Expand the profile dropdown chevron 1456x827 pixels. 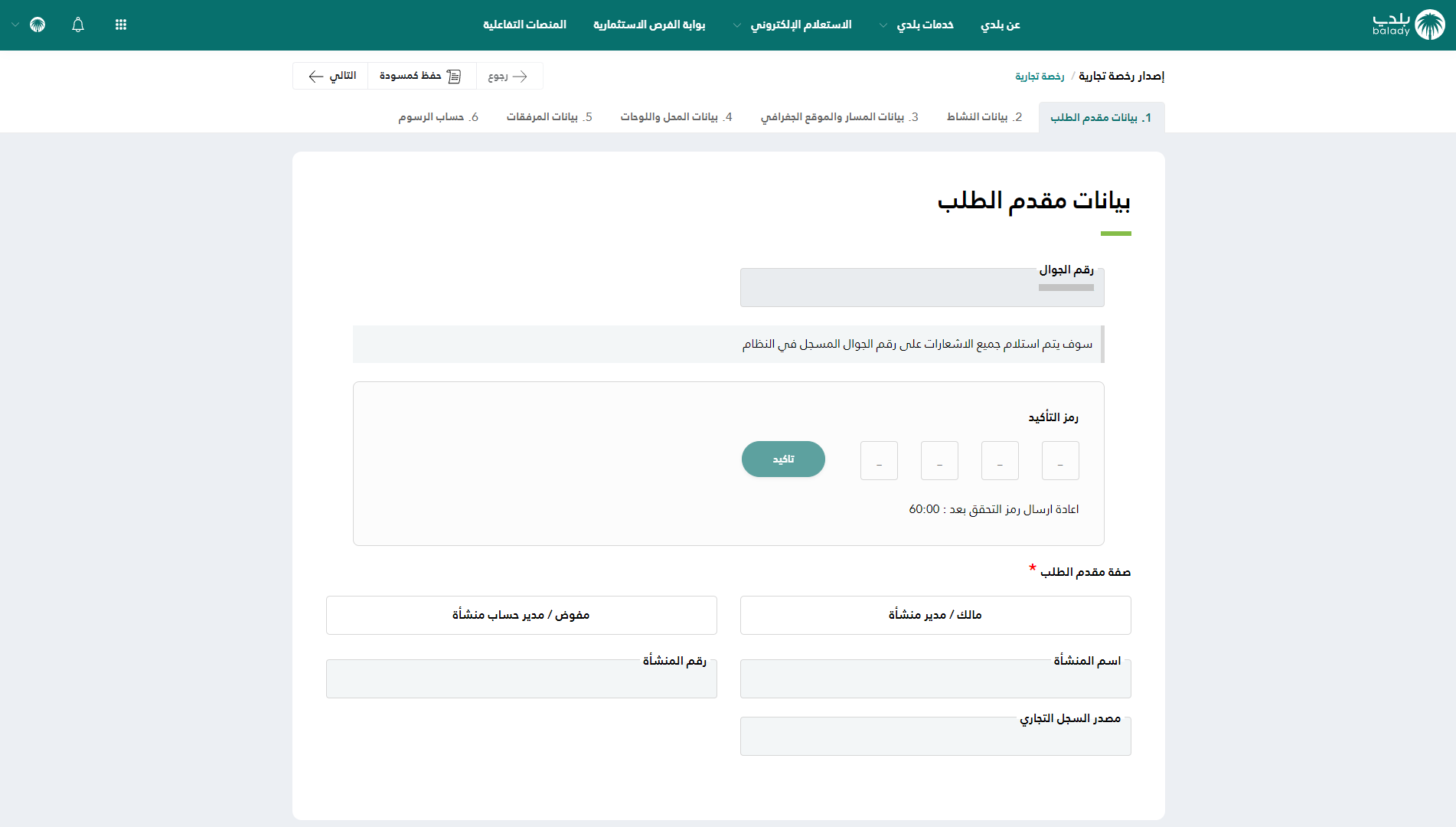coord(15,25)
